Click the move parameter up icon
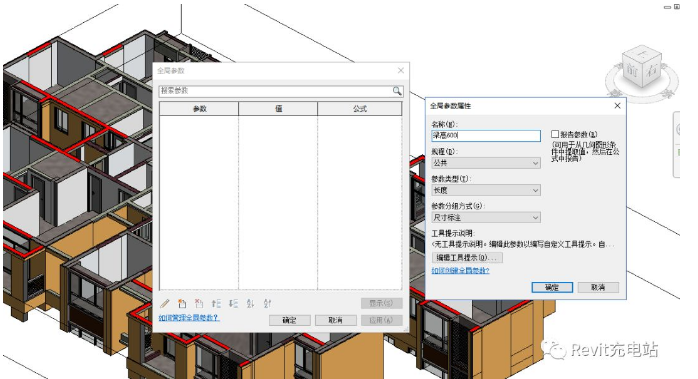This screenshot has height=379, width=698. pos(216,304)
